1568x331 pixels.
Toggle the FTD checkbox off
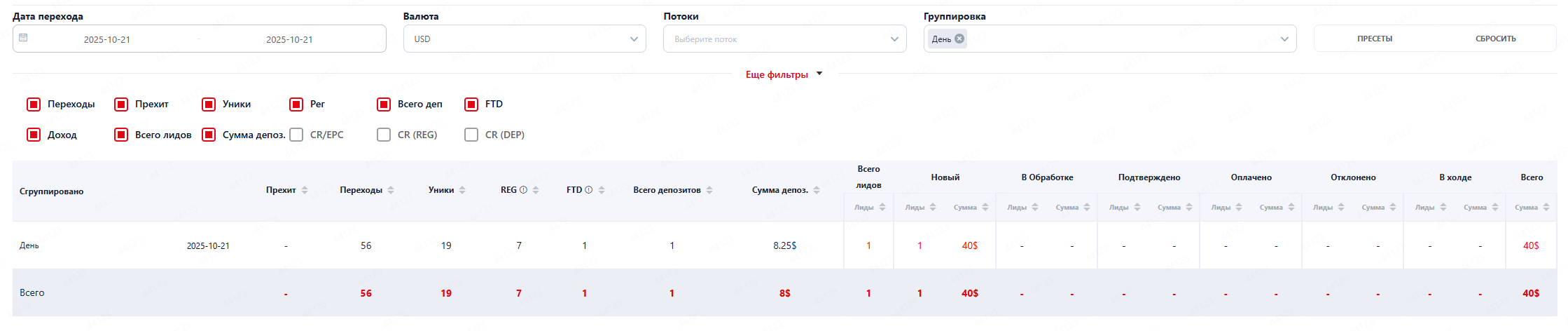pos(471,104)
